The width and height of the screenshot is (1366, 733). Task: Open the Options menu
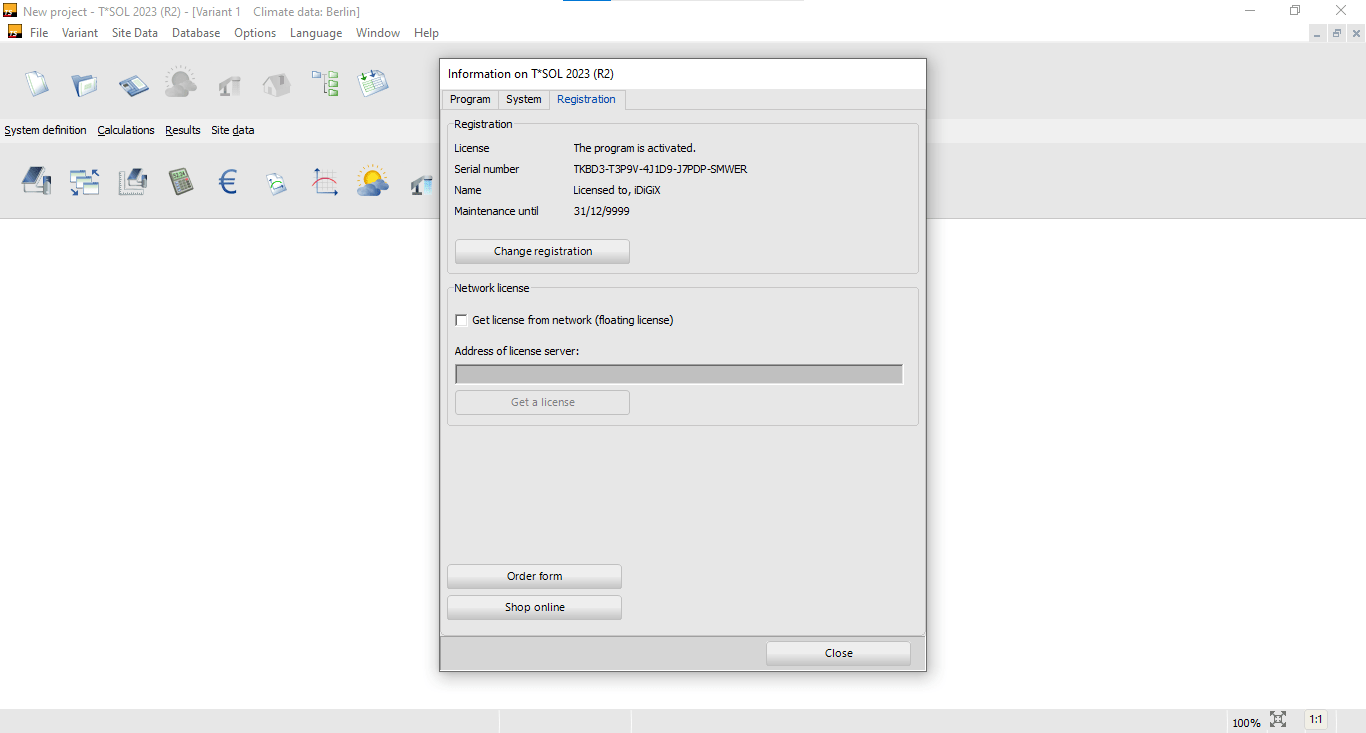pos(255,33)
